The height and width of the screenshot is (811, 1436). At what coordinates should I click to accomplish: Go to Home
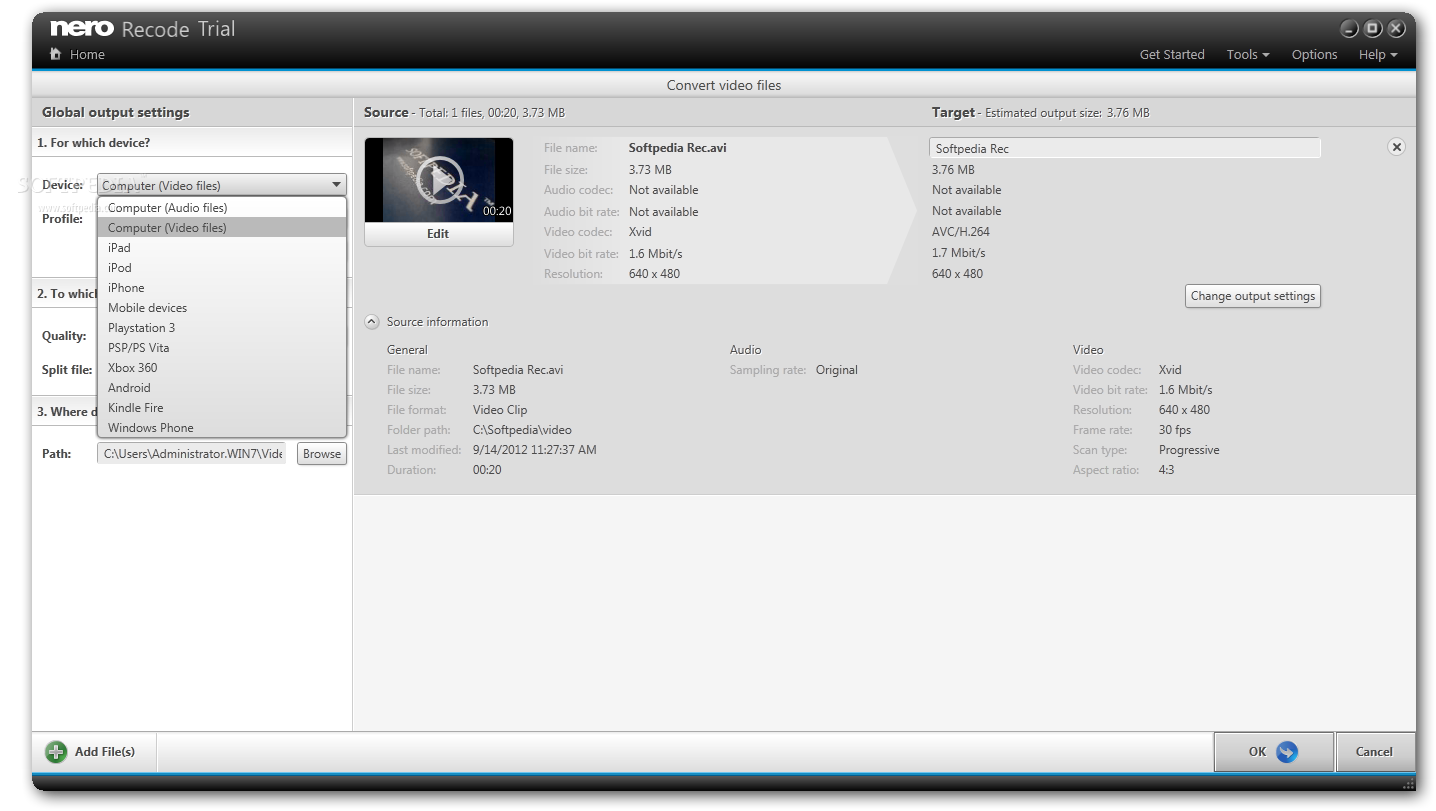coord(87,55)
